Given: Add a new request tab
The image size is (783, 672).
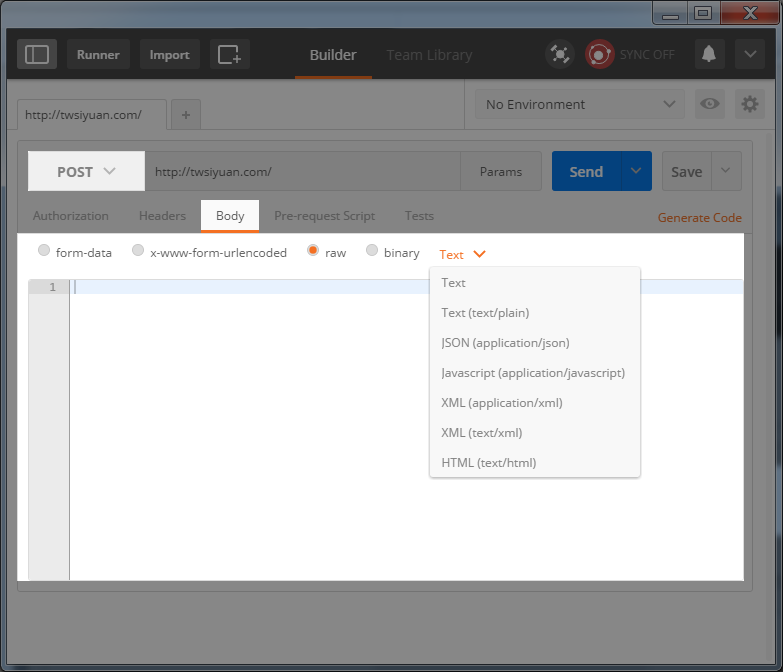Looking at the screenshot, I should (186, 115).
